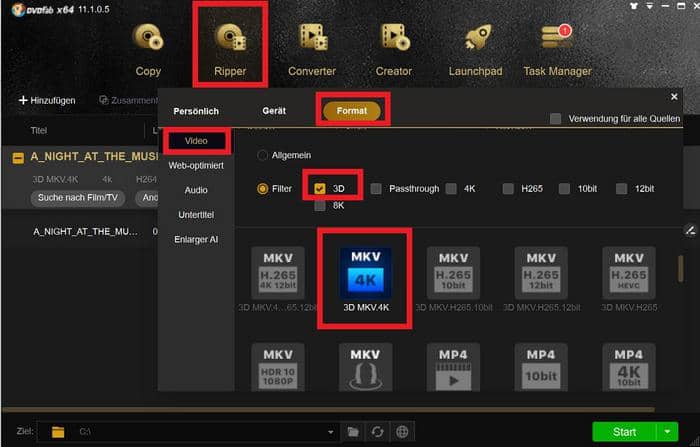Click the A_NIGHT_AT_THE_MU... title row
700x447 pixels.
pos(85,231)
